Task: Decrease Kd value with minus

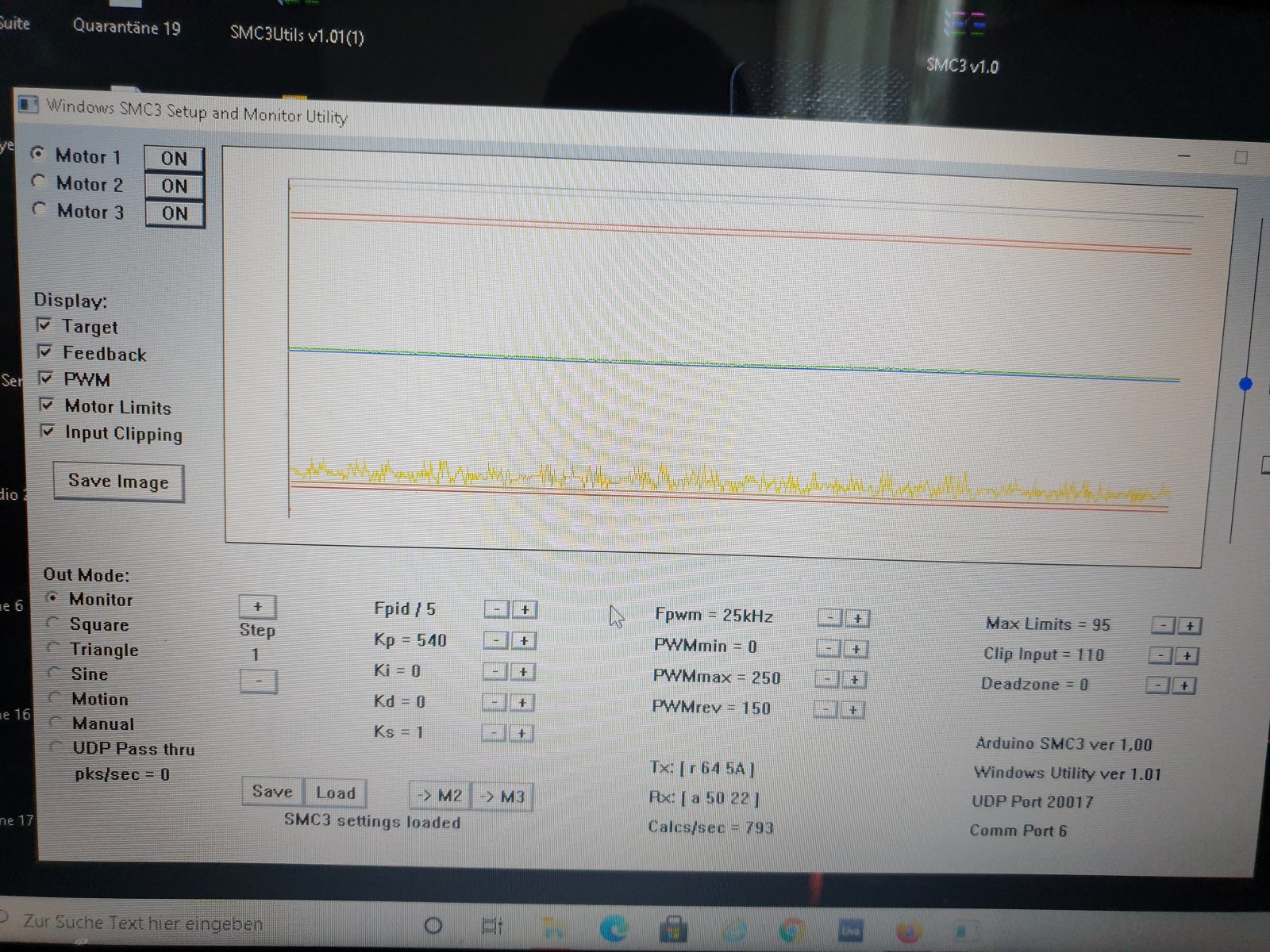Action: point(495,703)
